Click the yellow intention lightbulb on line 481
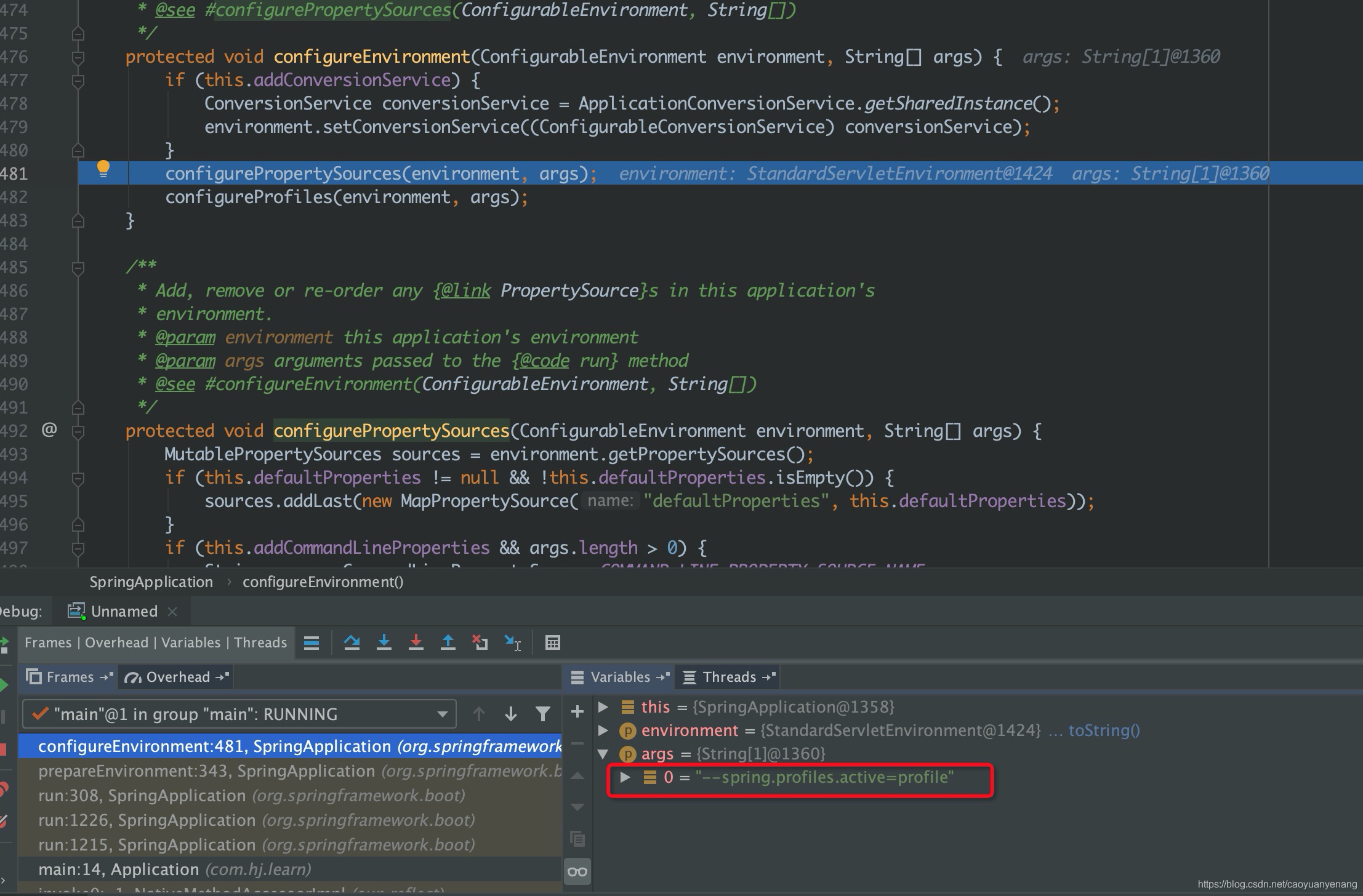 tap(103, 169)
